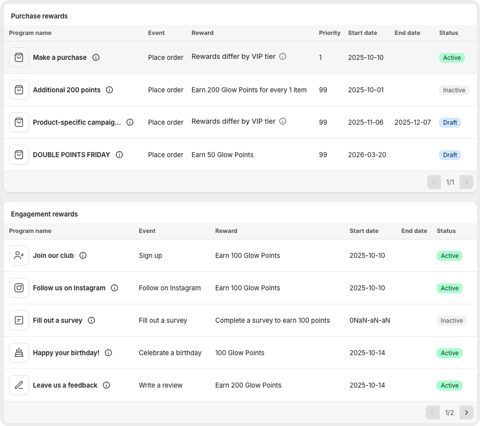Screen dimensions: 480x426
Task: Click Program name header in Purchase rewards
Action: tap(30, 33)
